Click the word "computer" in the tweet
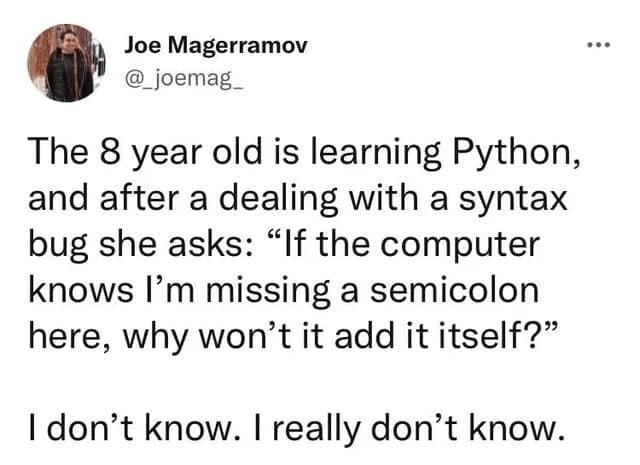Viewport: 640px width, 465px height. pyautogui.click(x=460, y=247)
